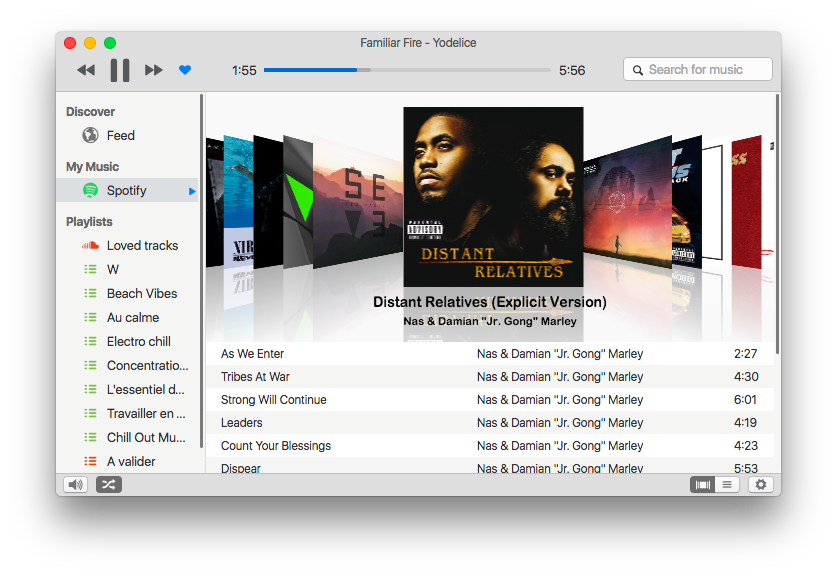Select the green triangle album cover
This screenshot has width=837, height=576.
(x=298, y=202)
